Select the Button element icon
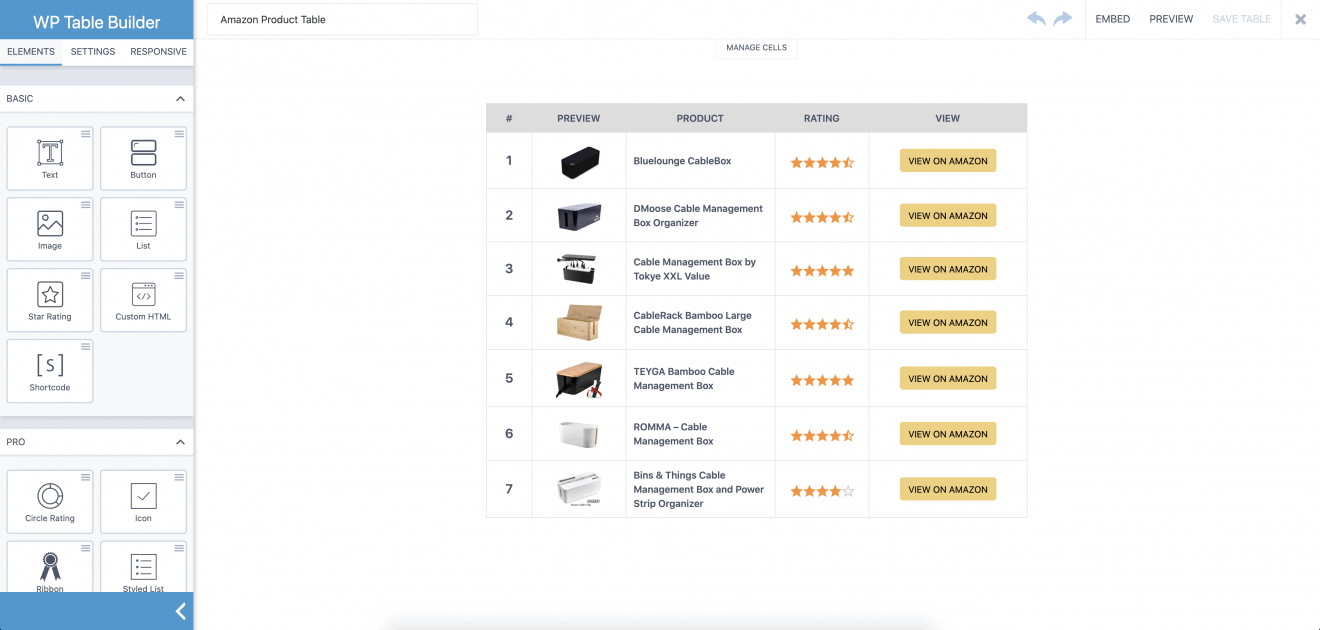 point(143,157)
